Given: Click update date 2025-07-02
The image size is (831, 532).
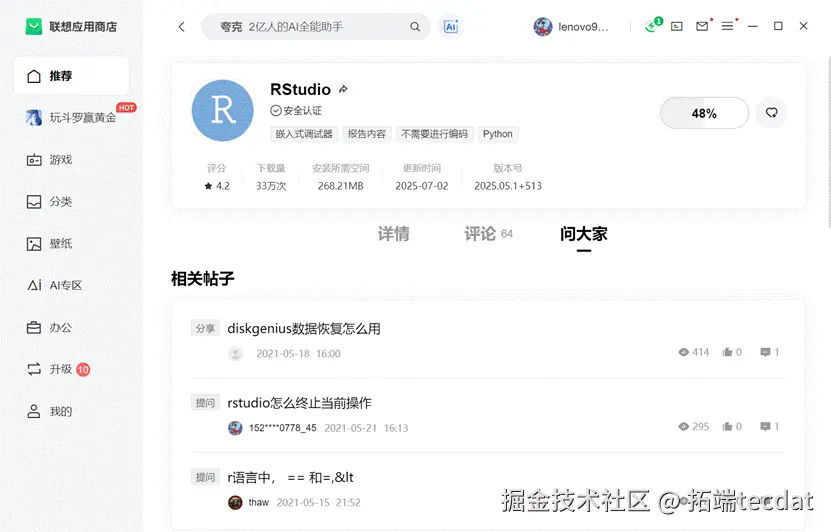Looking at the screenshot, I should [422, 186].
